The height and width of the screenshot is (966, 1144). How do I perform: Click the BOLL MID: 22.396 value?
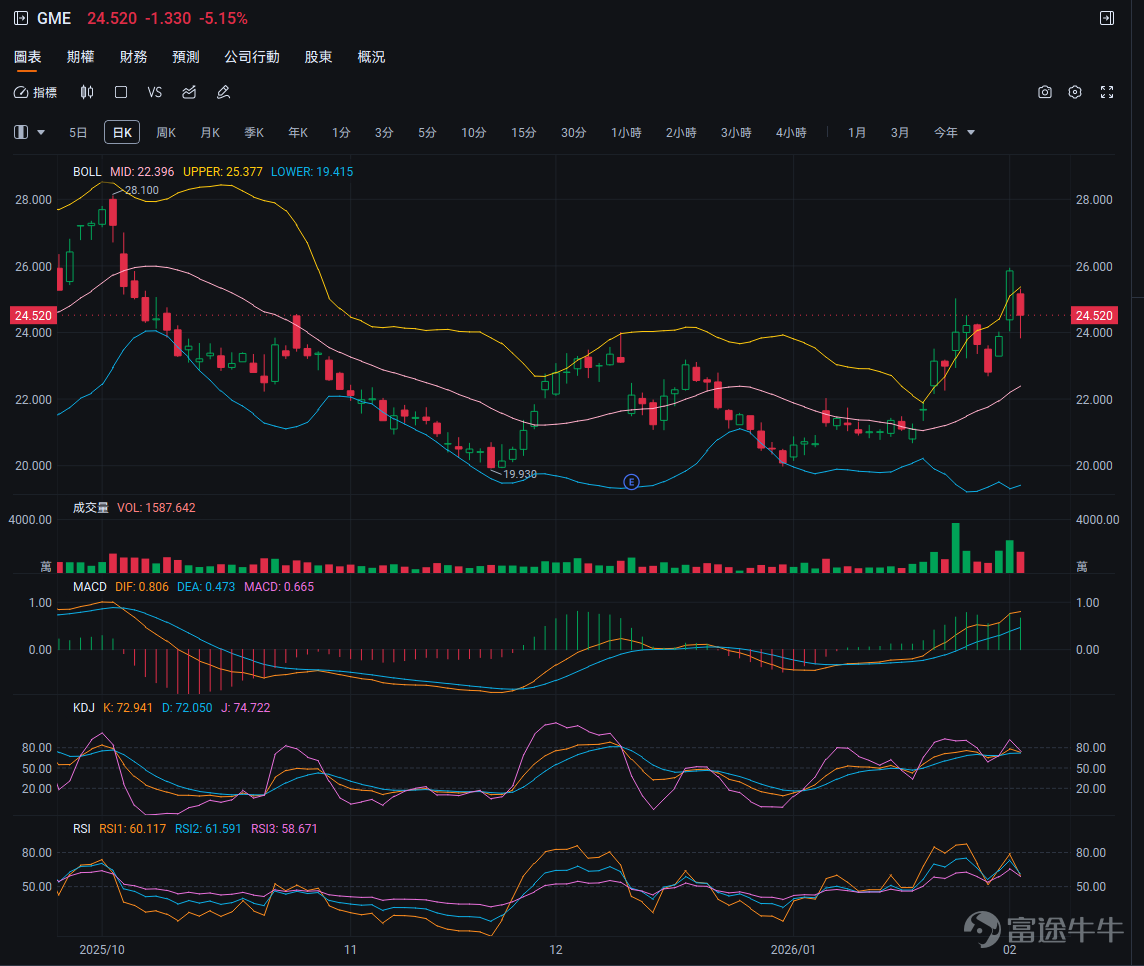coord(142,171)
